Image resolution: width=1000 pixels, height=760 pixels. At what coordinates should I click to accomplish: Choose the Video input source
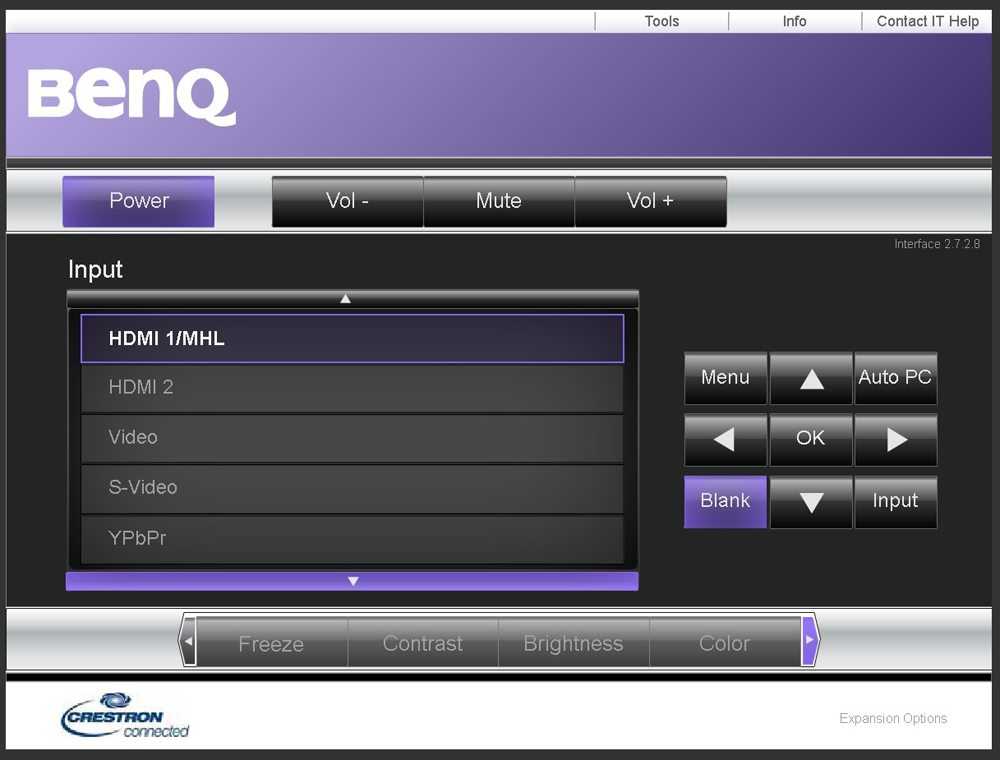pos(352,438)
